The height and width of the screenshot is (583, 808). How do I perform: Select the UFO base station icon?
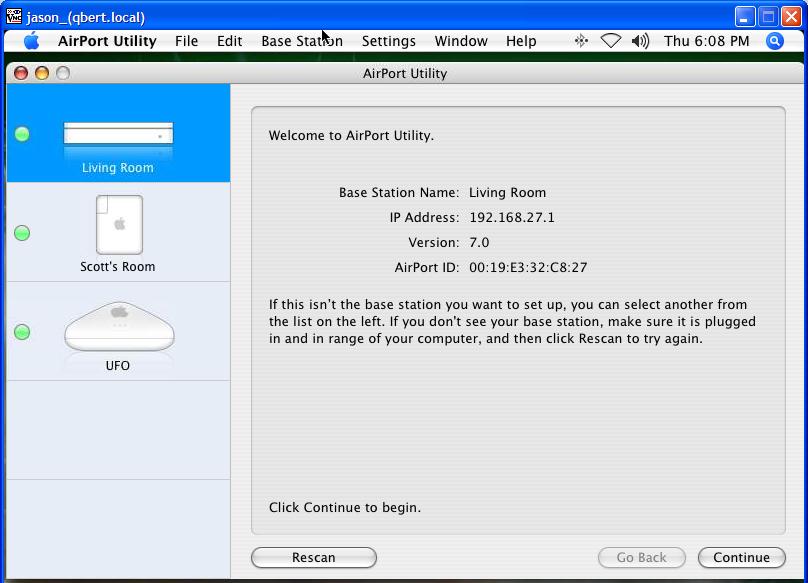point(119,327)
